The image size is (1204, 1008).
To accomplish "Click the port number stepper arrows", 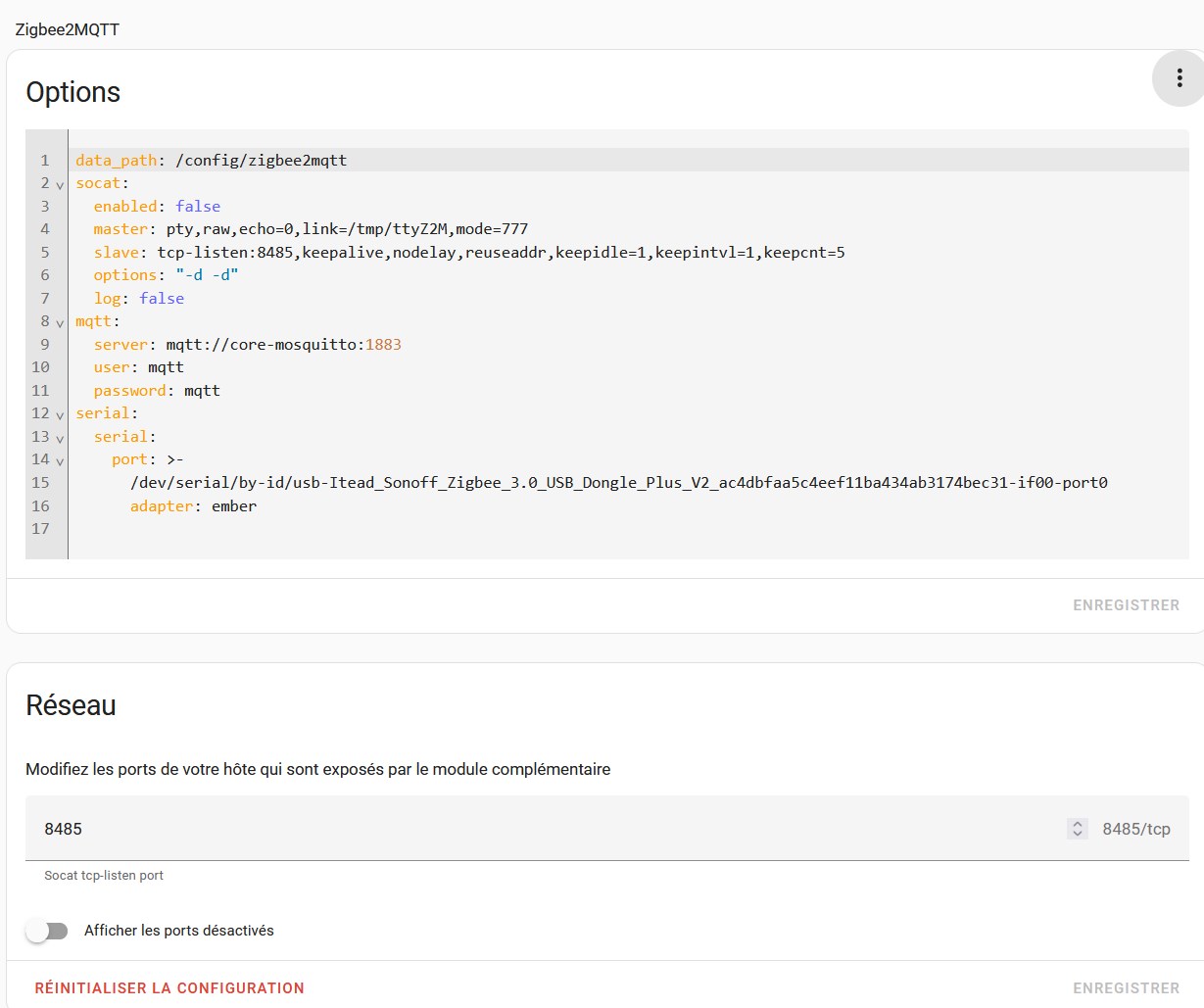I will (1077, 829).
